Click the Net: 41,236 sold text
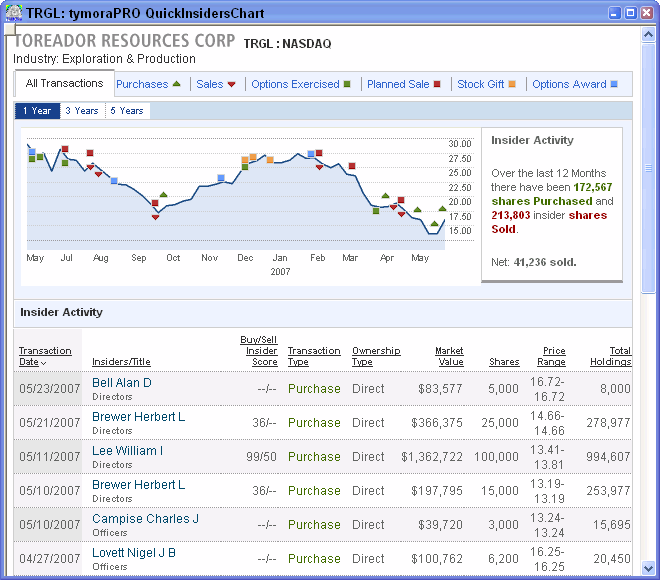This screenshot has height=580, width=660. click(534, 262)
